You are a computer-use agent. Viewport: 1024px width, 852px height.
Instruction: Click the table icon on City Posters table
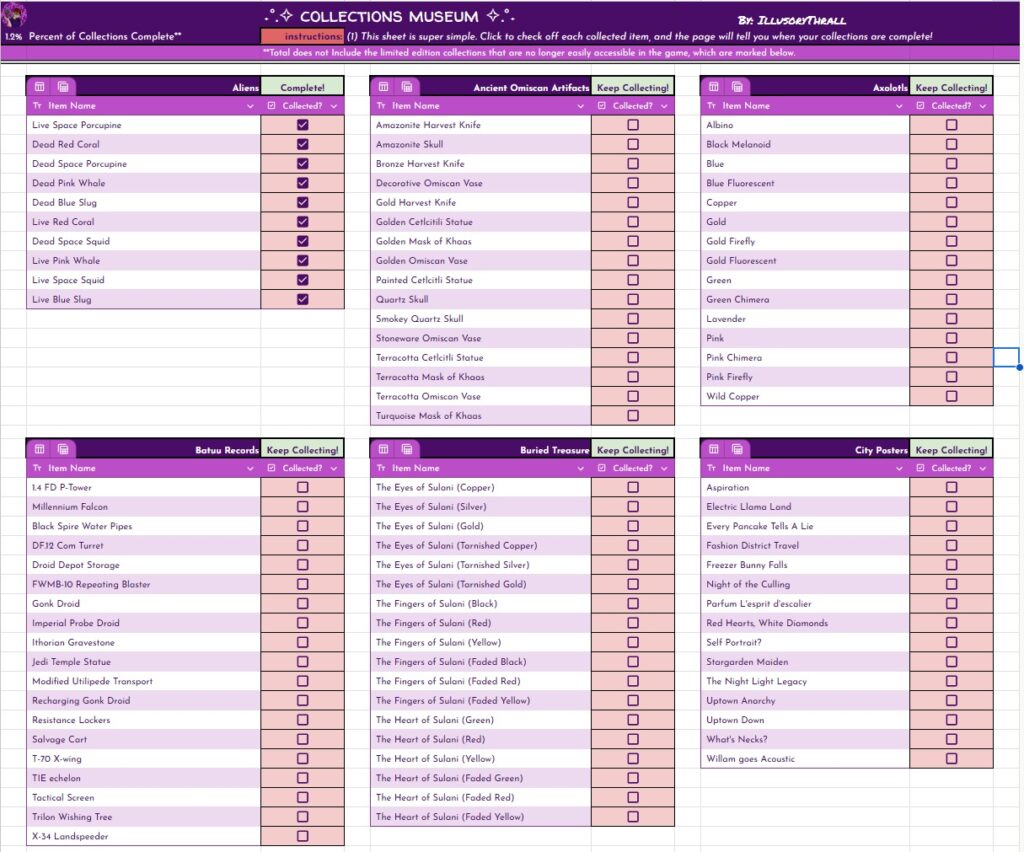(715, 450)
